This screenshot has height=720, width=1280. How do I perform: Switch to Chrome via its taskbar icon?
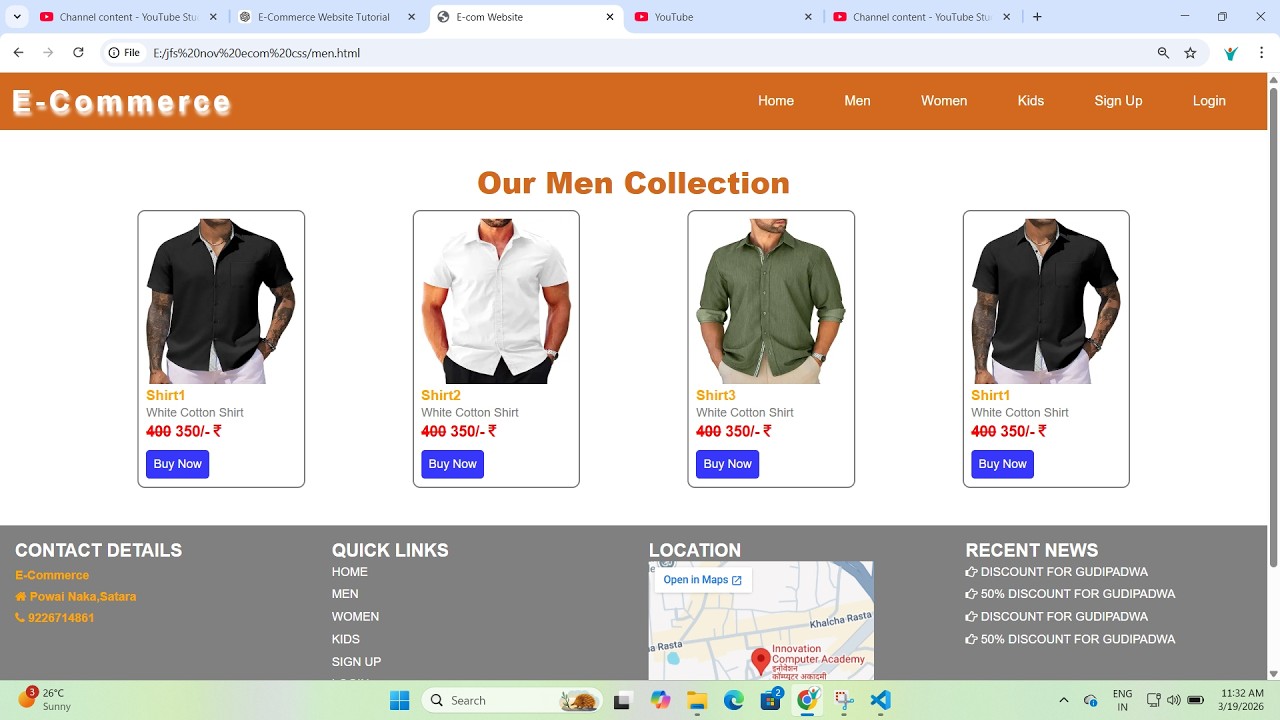click(x=807, y=700)
